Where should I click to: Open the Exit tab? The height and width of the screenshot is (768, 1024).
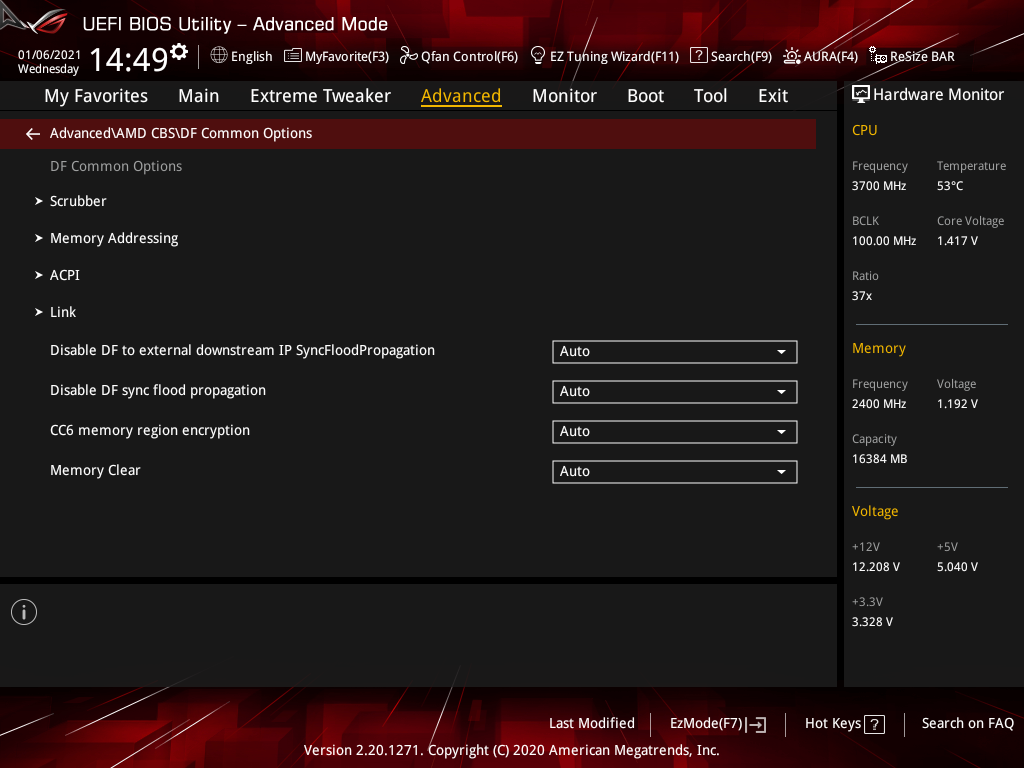click(x=773, y=96)
